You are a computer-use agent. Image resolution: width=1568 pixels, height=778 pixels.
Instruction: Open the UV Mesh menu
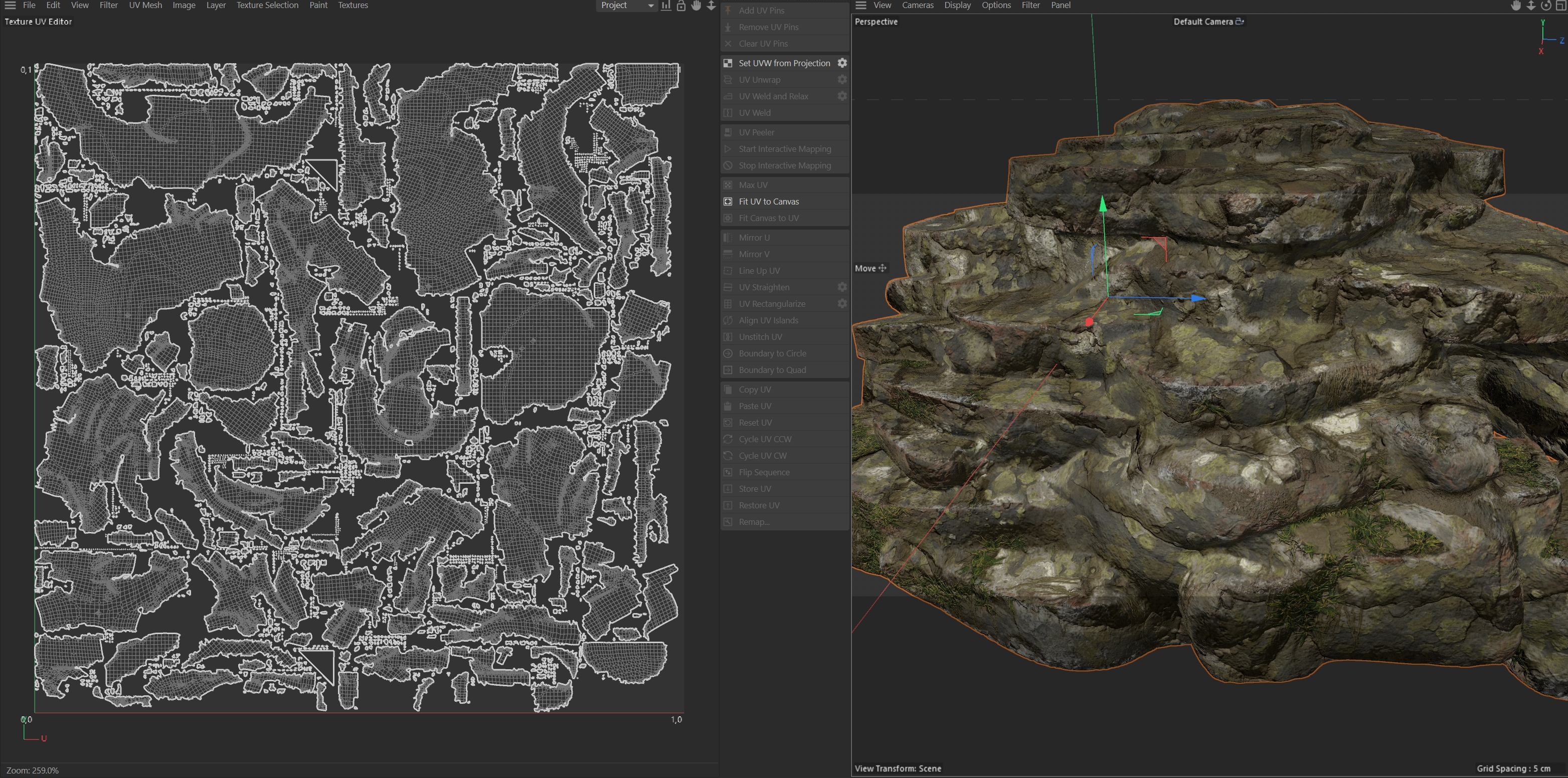(145, 6)
